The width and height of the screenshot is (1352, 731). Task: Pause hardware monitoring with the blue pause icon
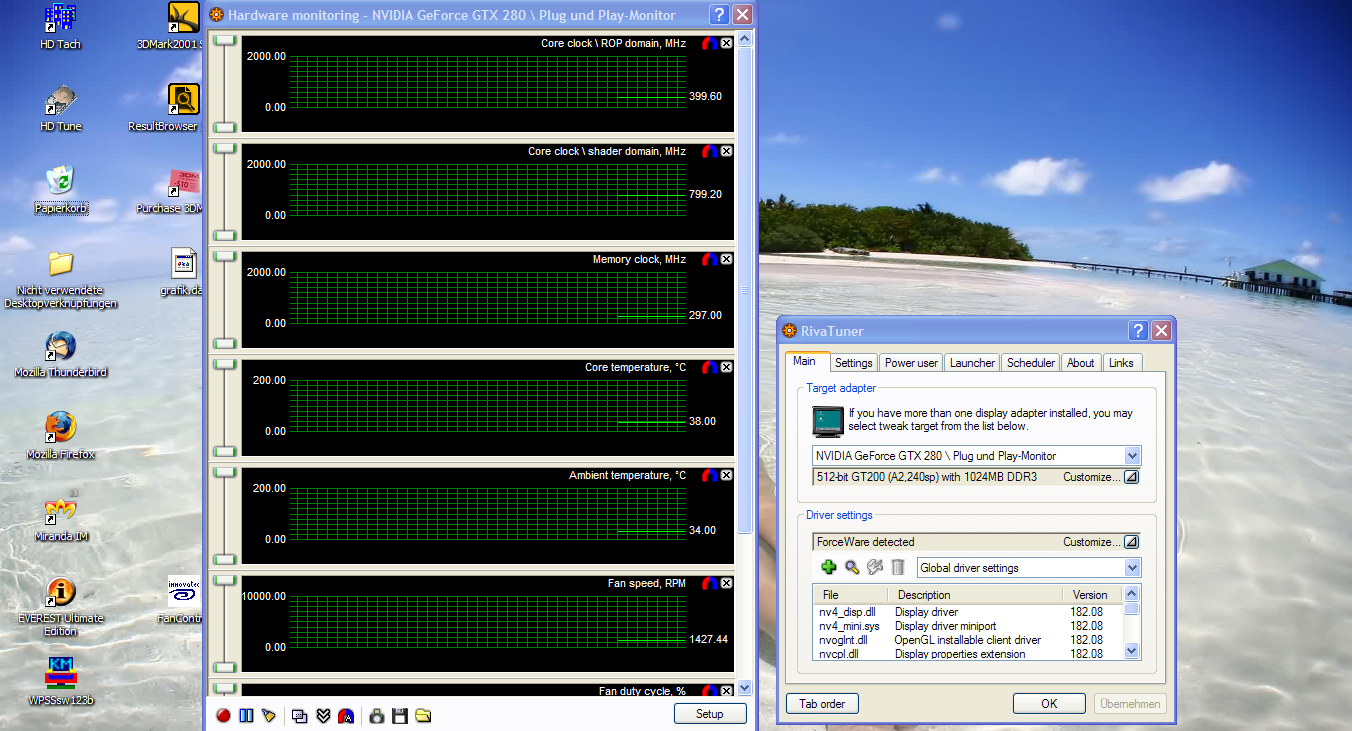pyautogui.click(x=246, y=715)
